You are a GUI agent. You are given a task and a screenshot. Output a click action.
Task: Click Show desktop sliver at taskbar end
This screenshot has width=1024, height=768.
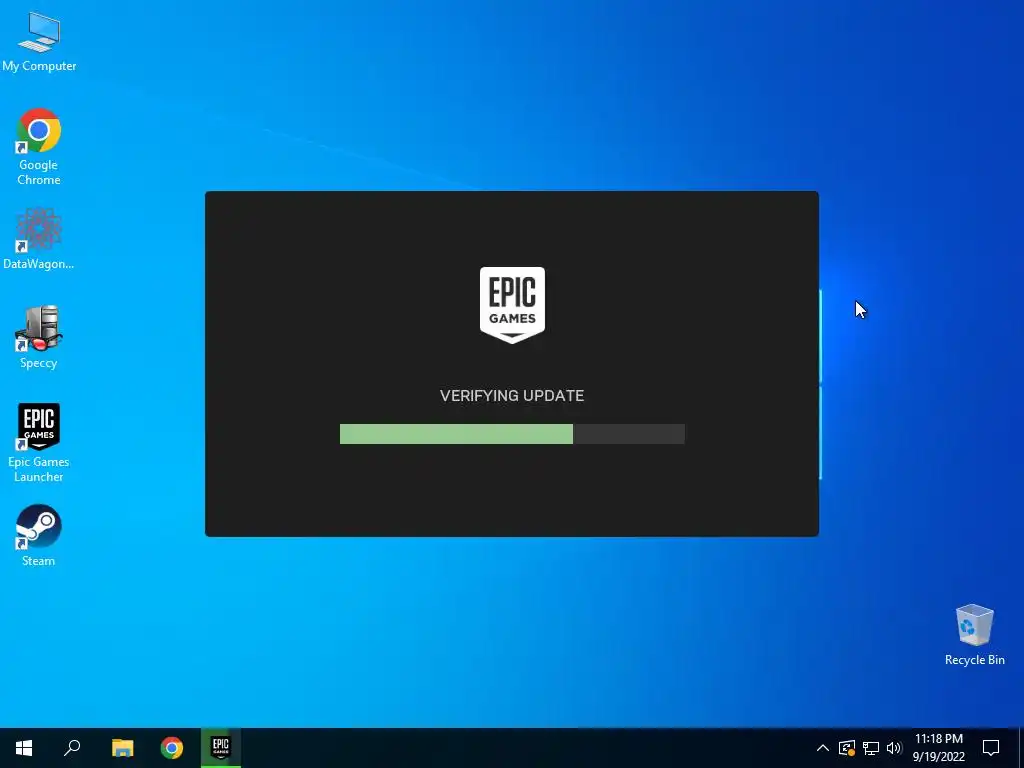(x=1021, y=748)
